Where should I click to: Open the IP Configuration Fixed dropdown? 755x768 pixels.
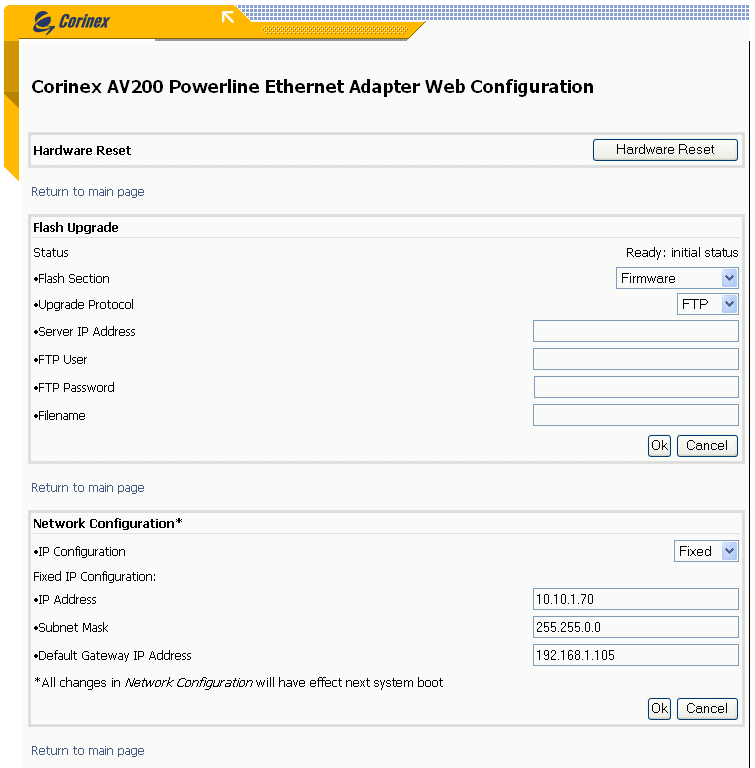(706, 551)
